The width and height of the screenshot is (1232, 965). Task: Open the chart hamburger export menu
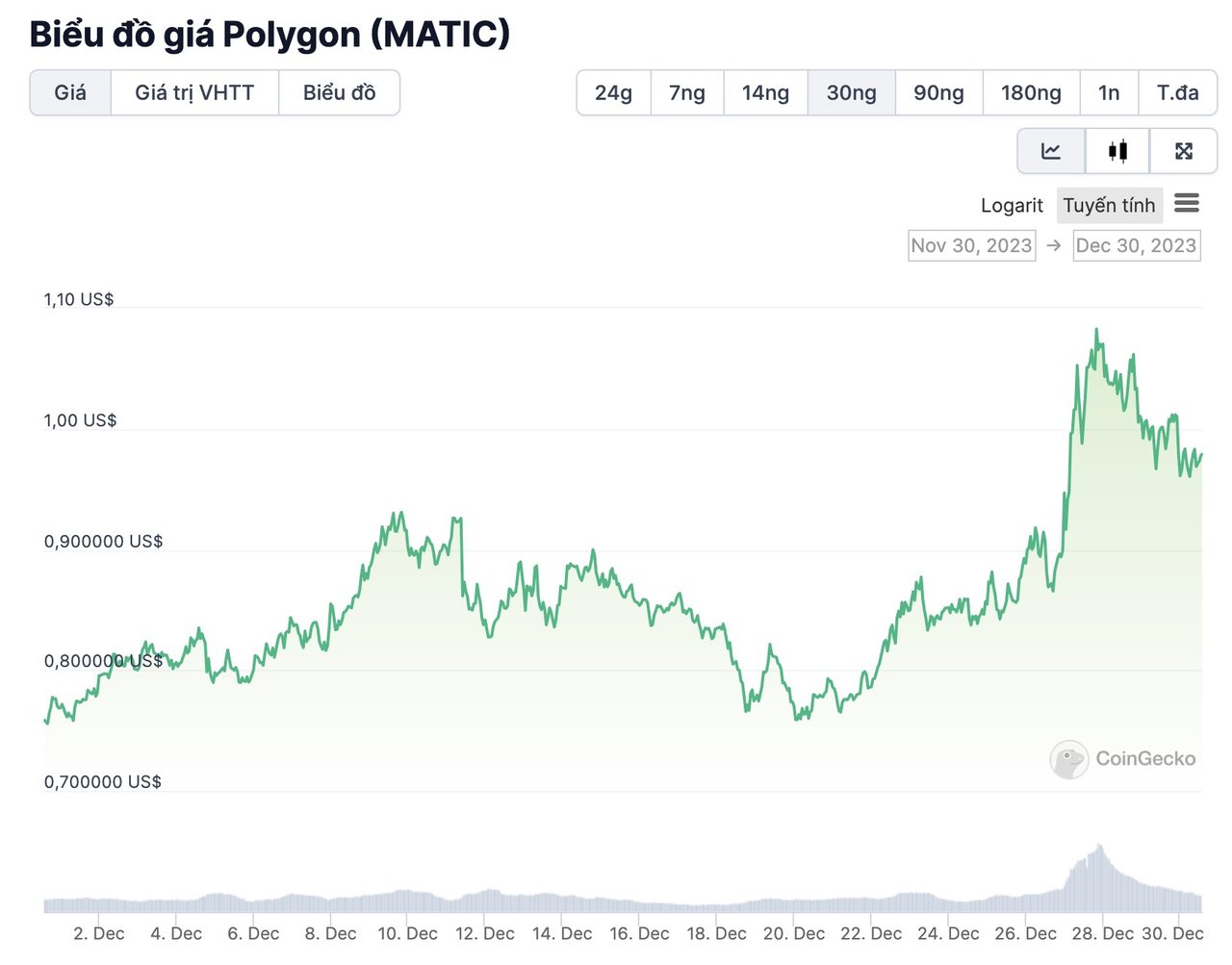point(1187,203)
